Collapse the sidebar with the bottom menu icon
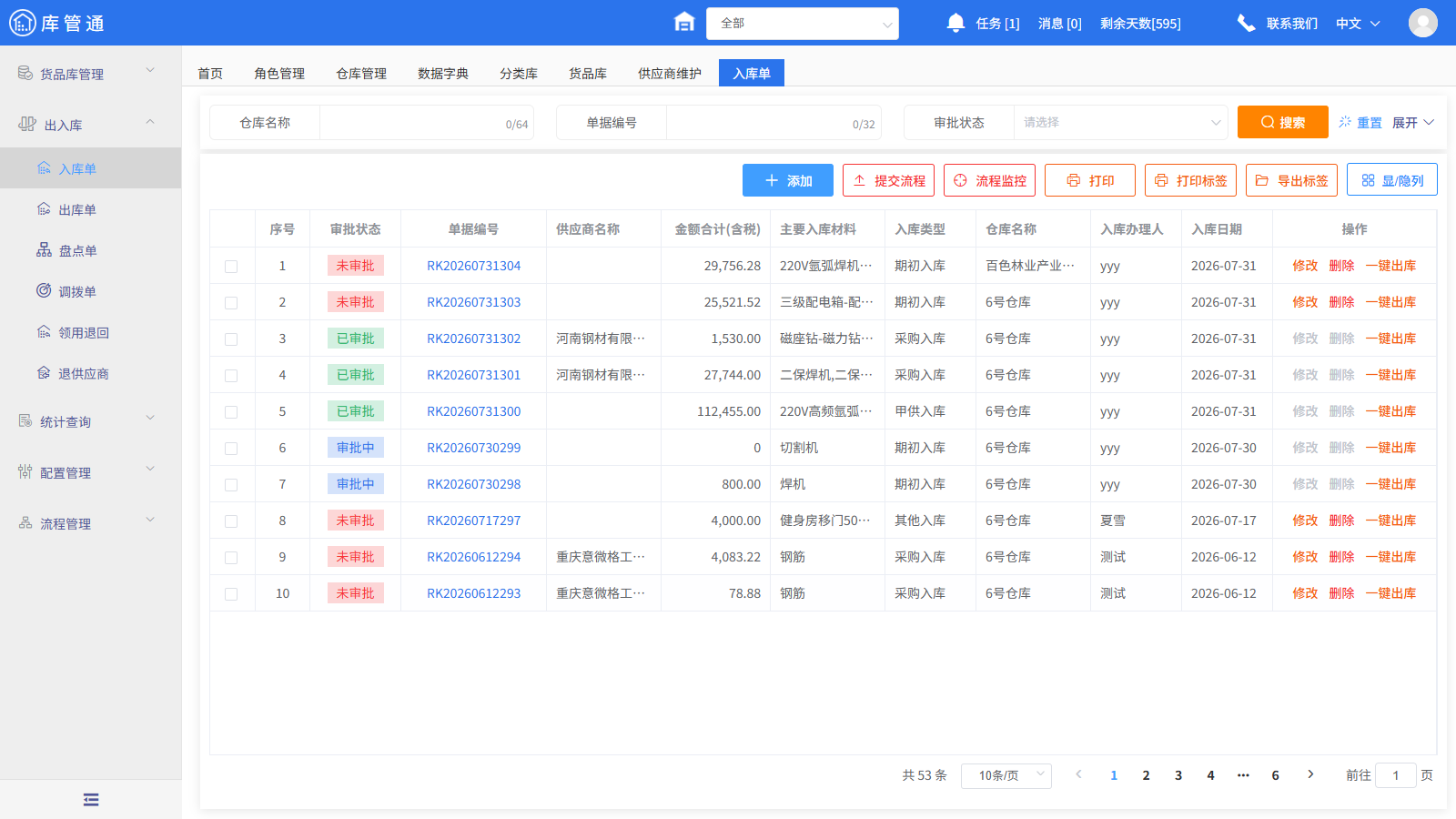 (x=91, y=800)
